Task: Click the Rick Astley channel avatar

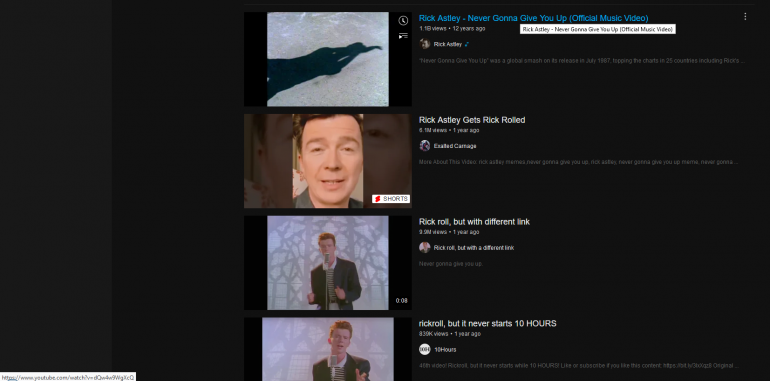Action: [x=425, y=44]
